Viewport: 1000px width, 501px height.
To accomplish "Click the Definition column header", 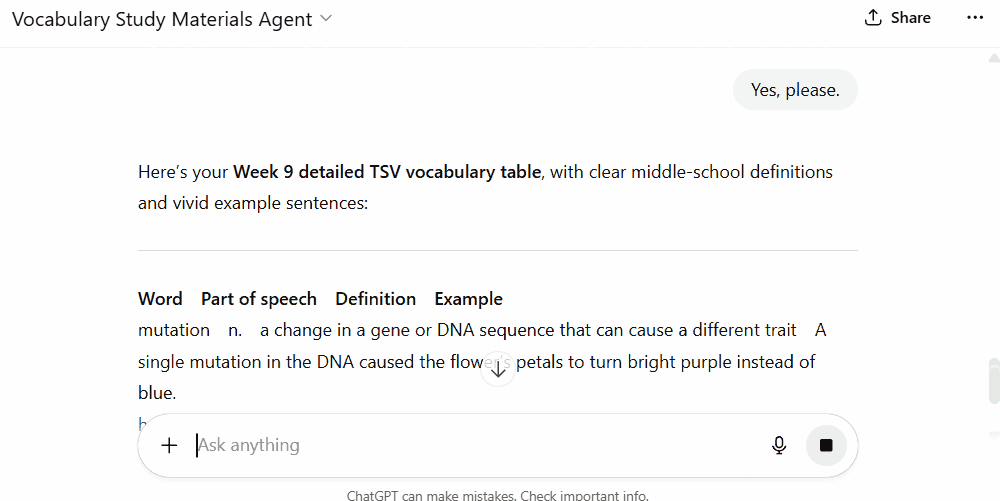I will coord(375,299).
